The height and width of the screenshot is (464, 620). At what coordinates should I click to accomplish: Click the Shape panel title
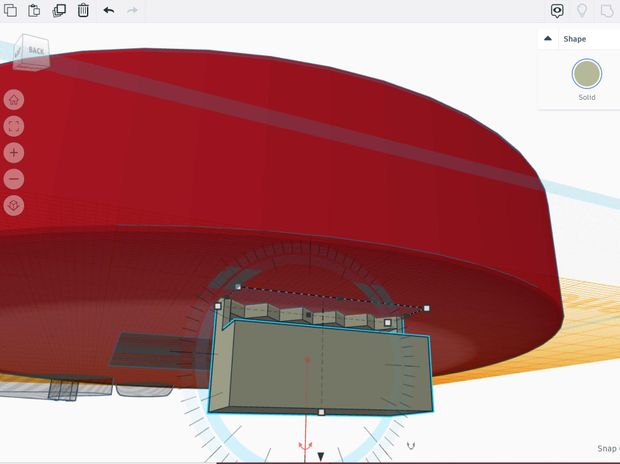click(575, 39)
